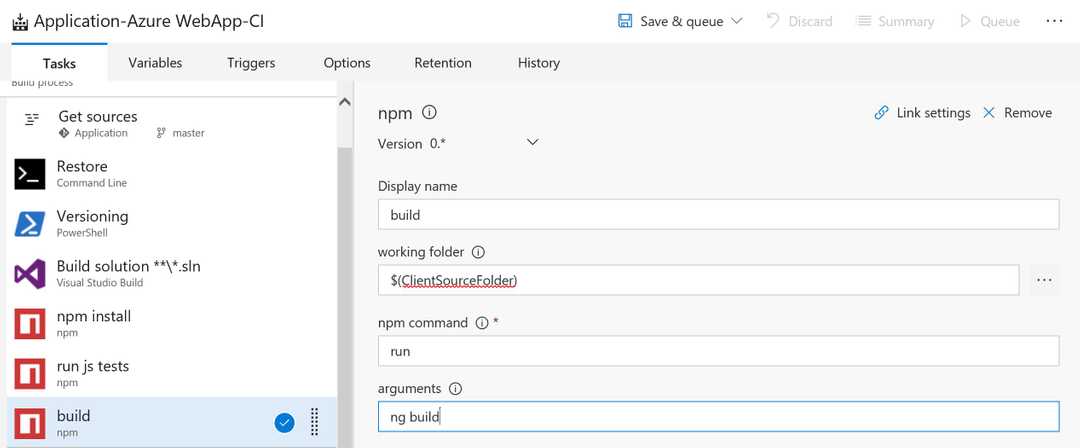Open the Version 0.* dropdown
The width and height of the screenshot is (1080, 448).
[532, 143]
